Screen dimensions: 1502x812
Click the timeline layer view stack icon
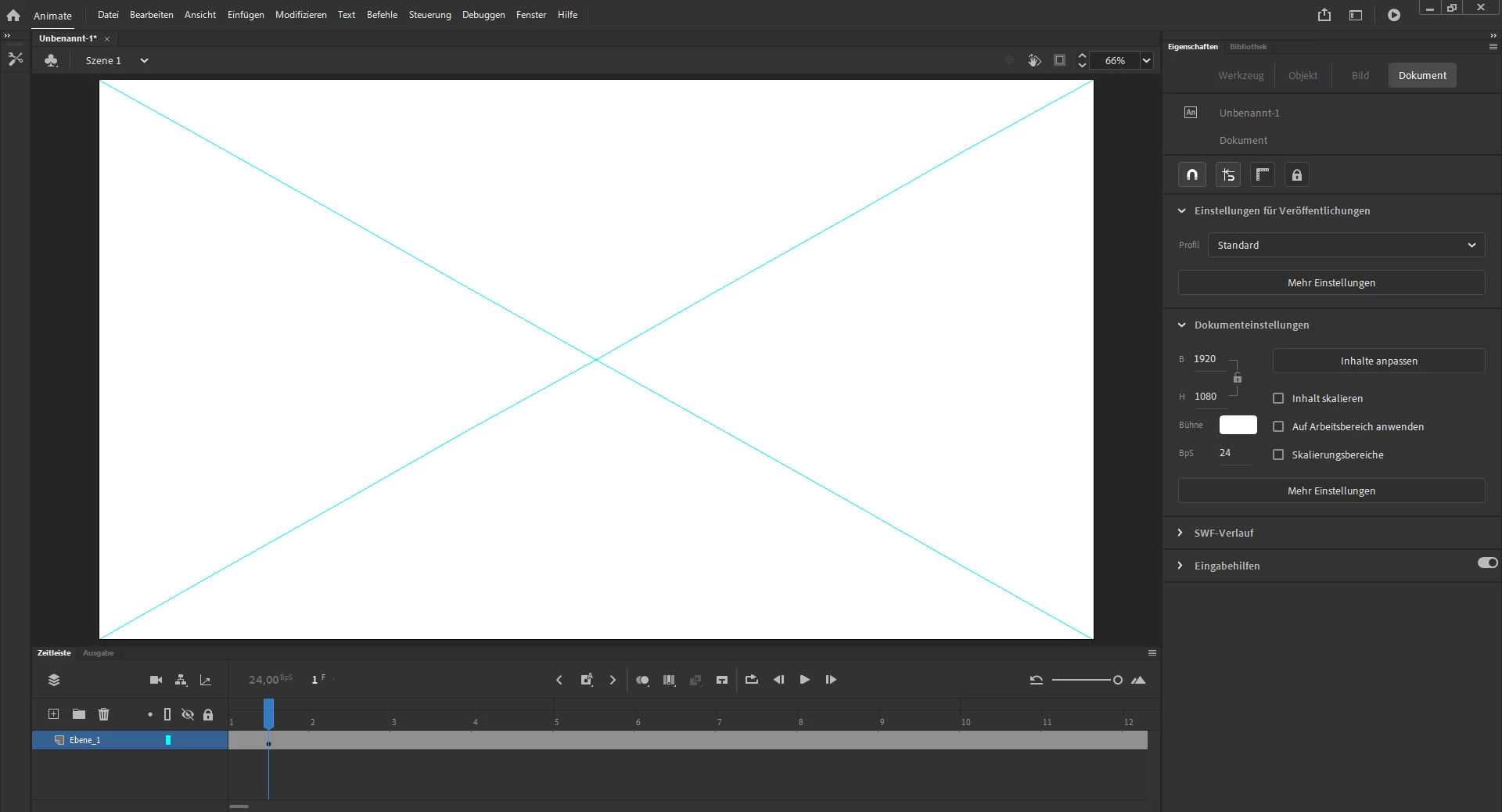(54, 680)
